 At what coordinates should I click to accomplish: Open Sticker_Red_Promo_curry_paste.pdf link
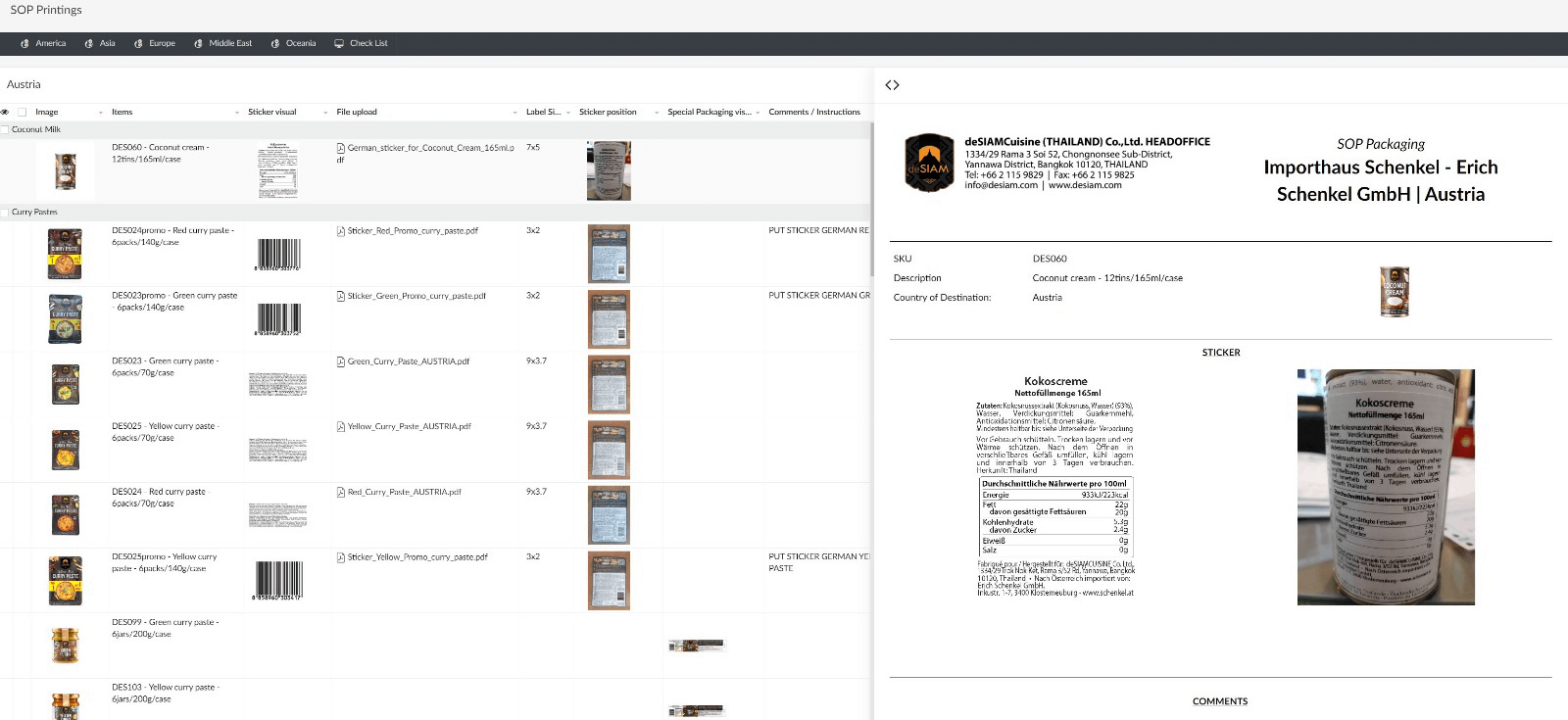click(413, 231)
